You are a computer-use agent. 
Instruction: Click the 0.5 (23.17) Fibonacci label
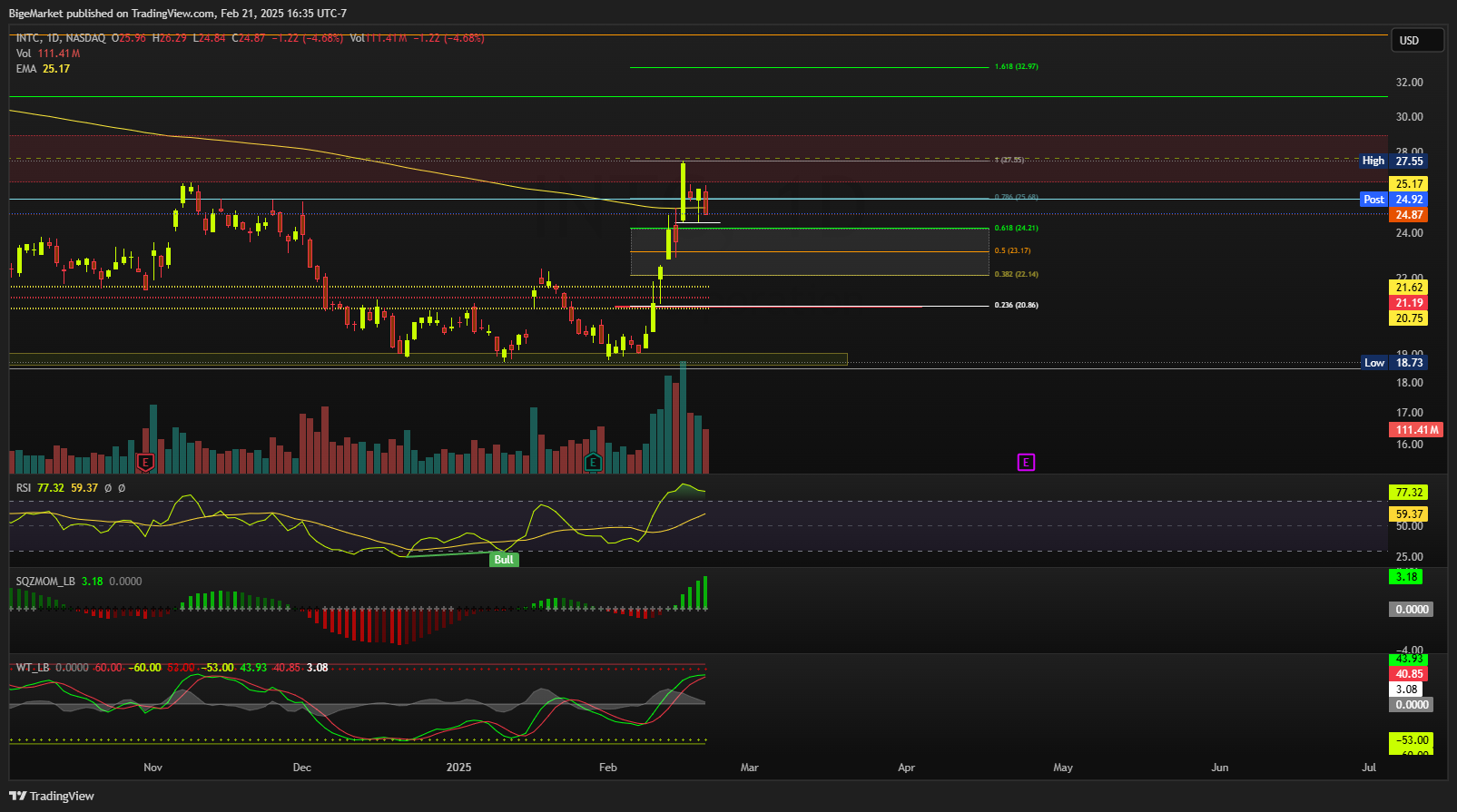pyautogui.click(x=1012, y=251)
